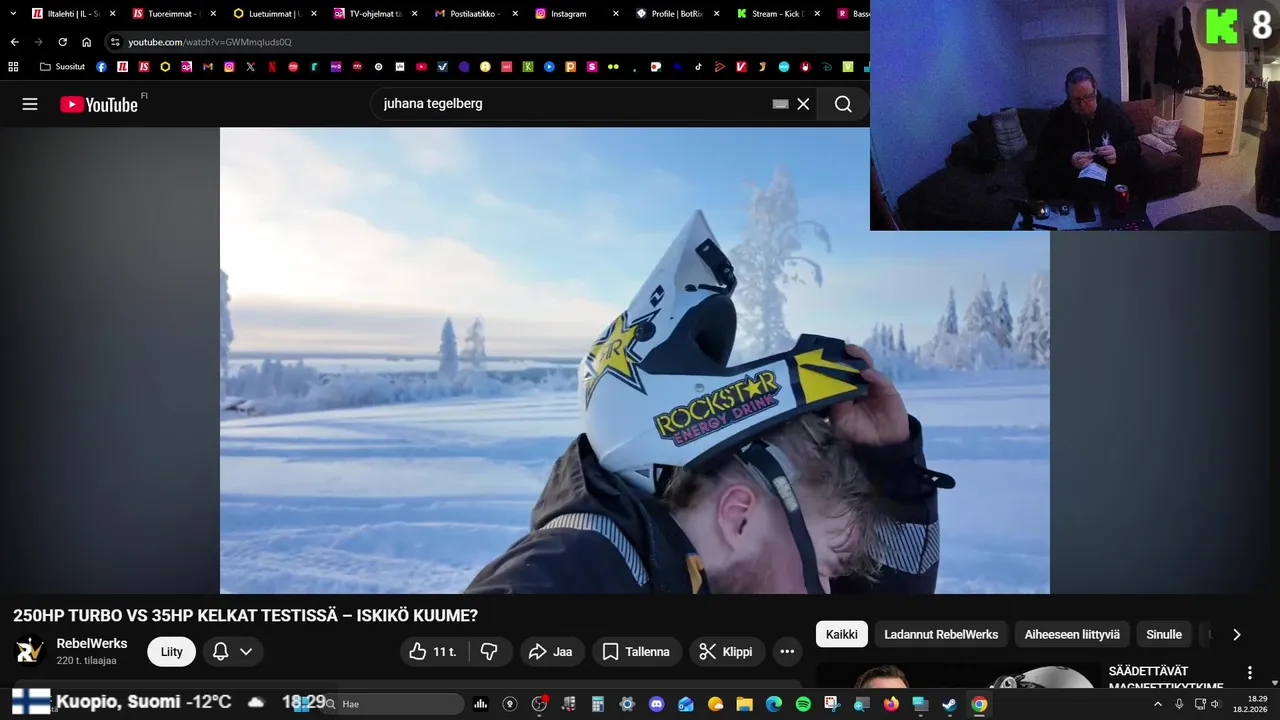Select the Ladannut RebelWerks chip
This screenshot has width=1280, height=720.
941,634
